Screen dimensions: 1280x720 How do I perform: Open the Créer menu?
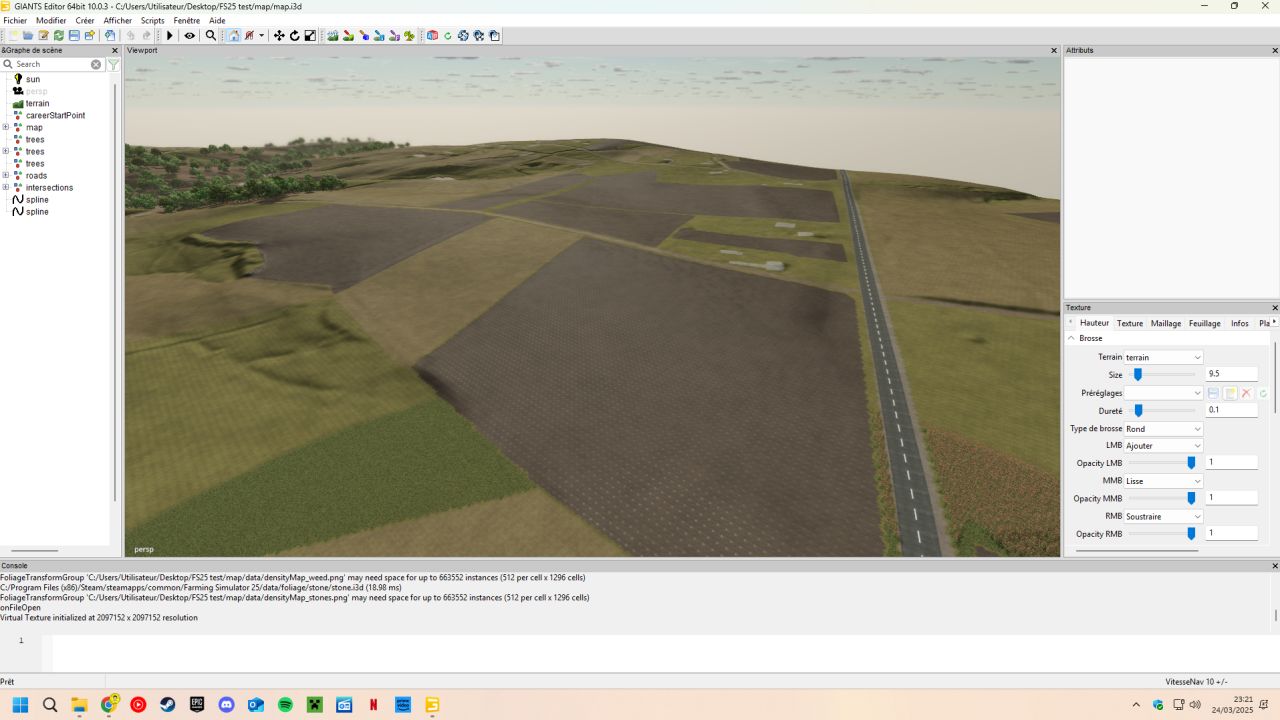[85, 20]
